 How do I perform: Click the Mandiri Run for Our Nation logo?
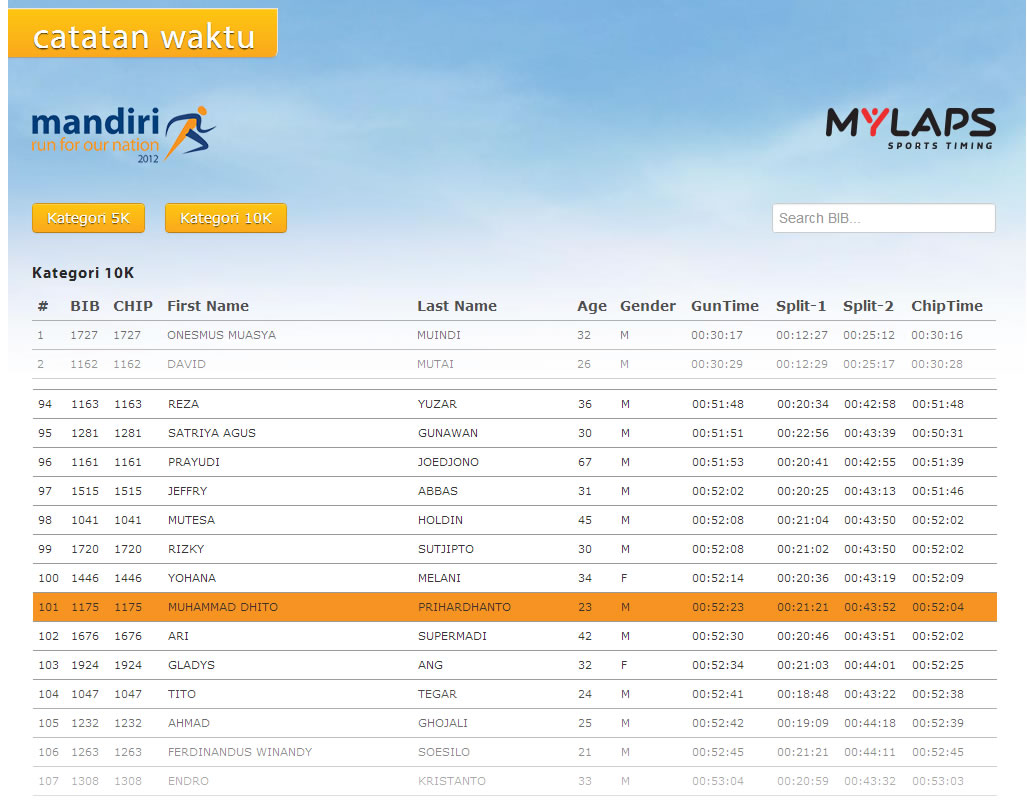(x=123, y=133)
